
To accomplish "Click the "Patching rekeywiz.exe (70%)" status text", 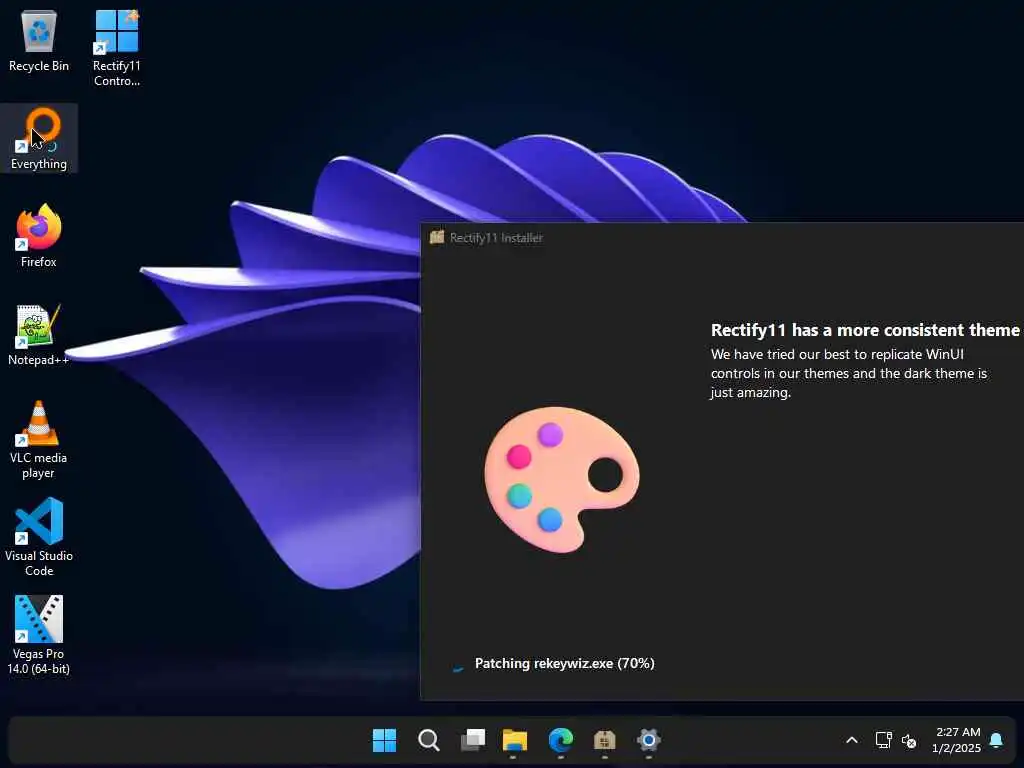I will (x=564, y=664).
